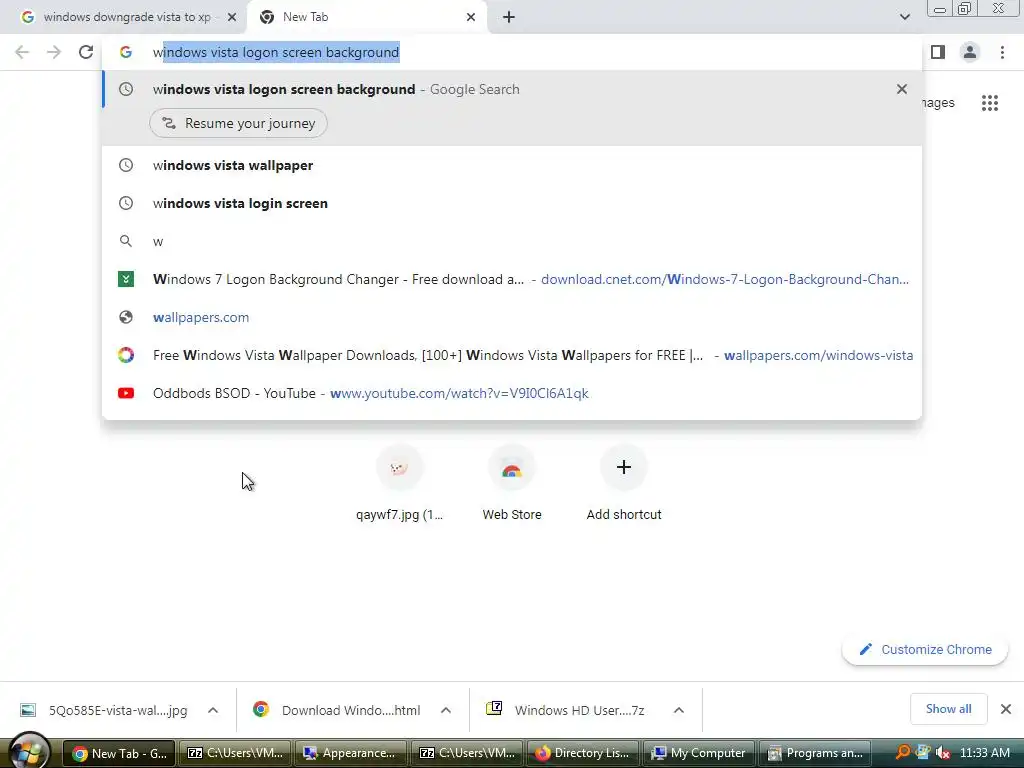Image resolution: width=1024 pixels, height=768 pixels.
Task: Open the side panel icon
Action: (938, 52)
